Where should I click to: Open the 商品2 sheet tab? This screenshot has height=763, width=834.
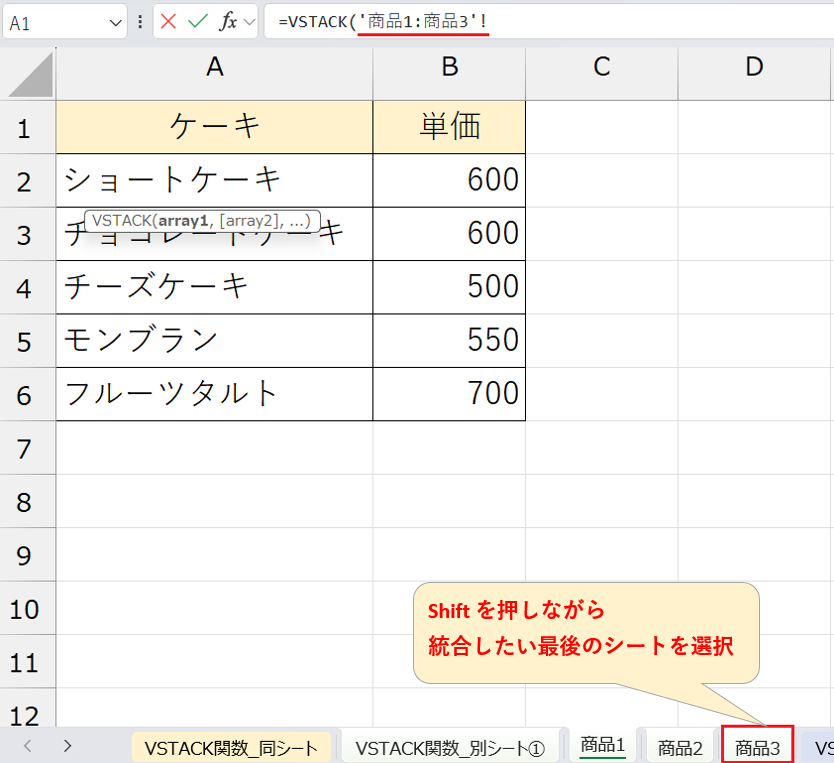(680, 747)
